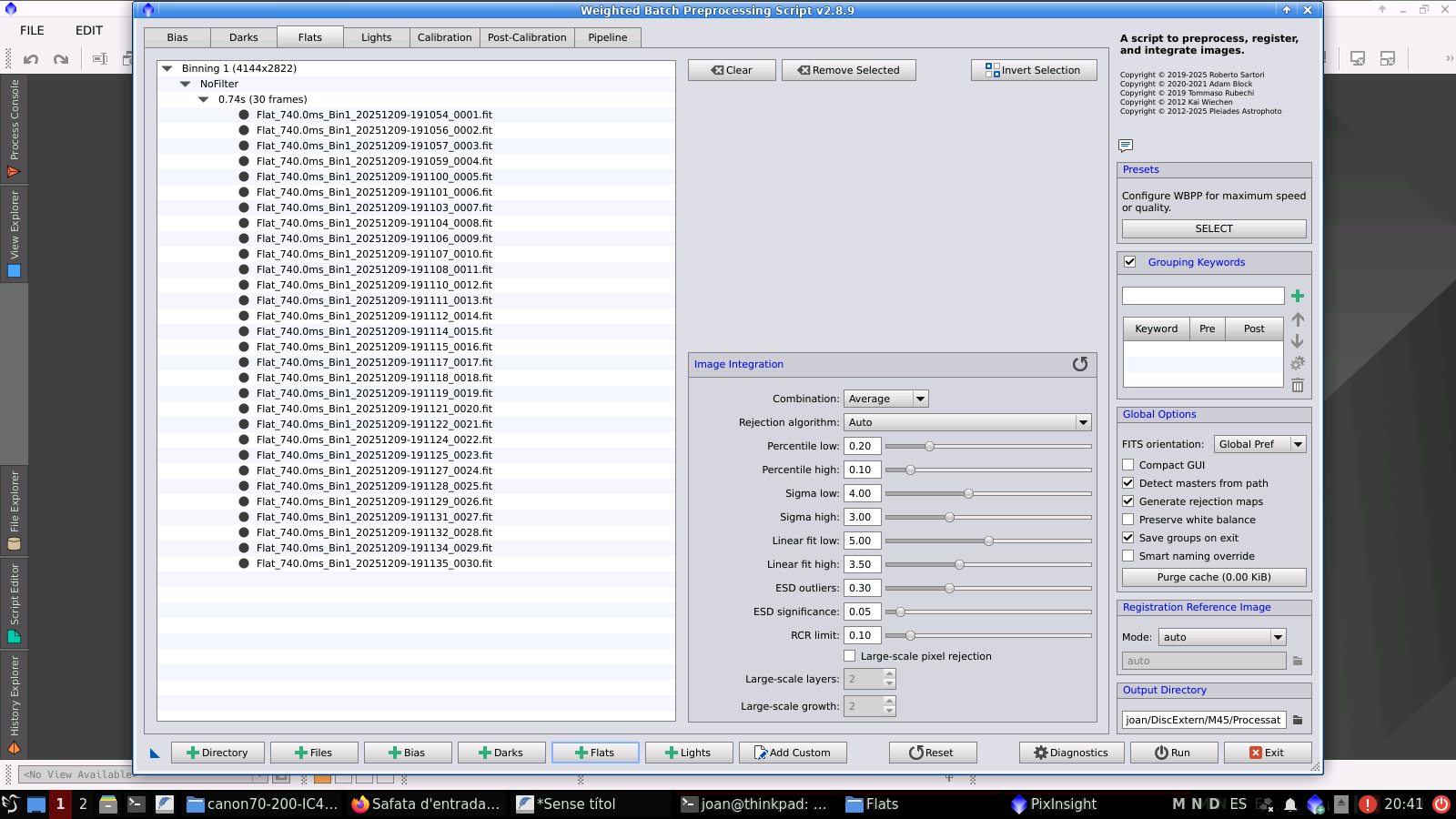Open the output directory folder icon

click(x=1298, y=720)
